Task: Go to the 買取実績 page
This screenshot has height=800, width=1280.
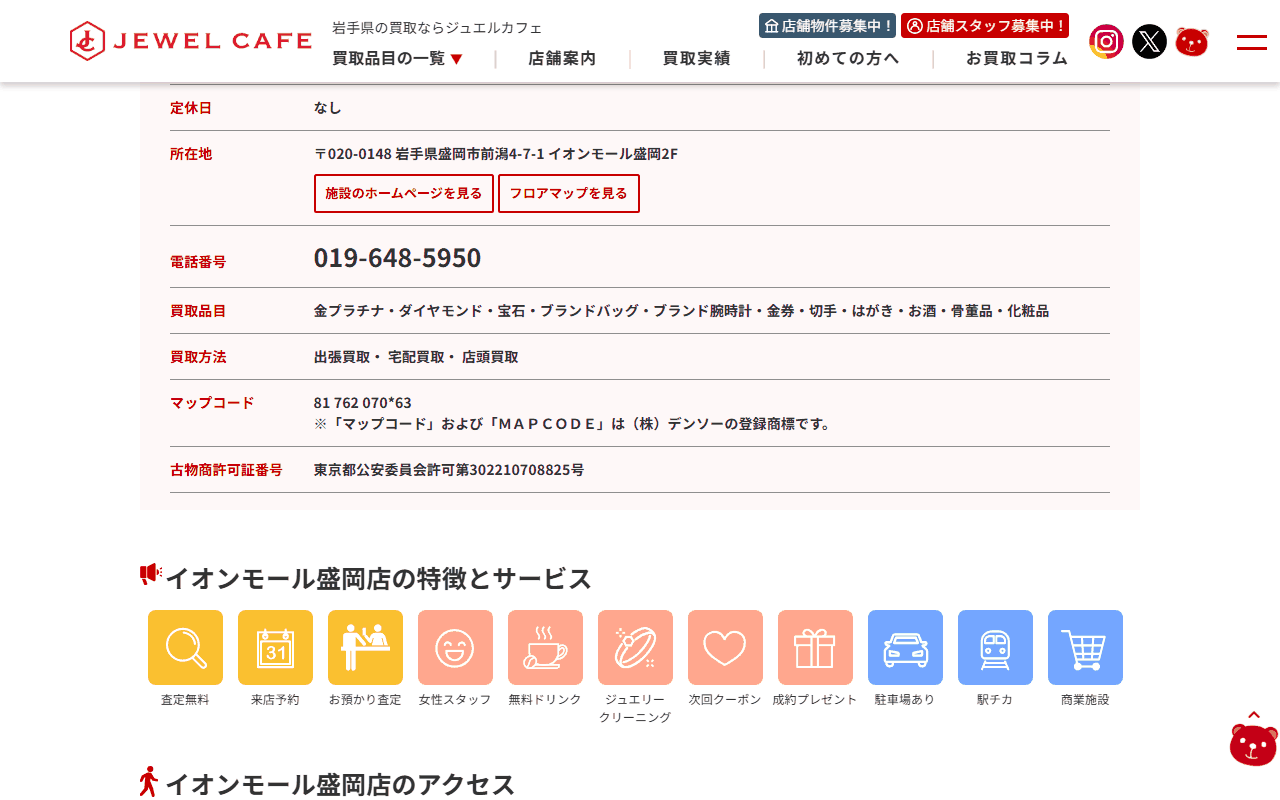Action: [696, 58]
